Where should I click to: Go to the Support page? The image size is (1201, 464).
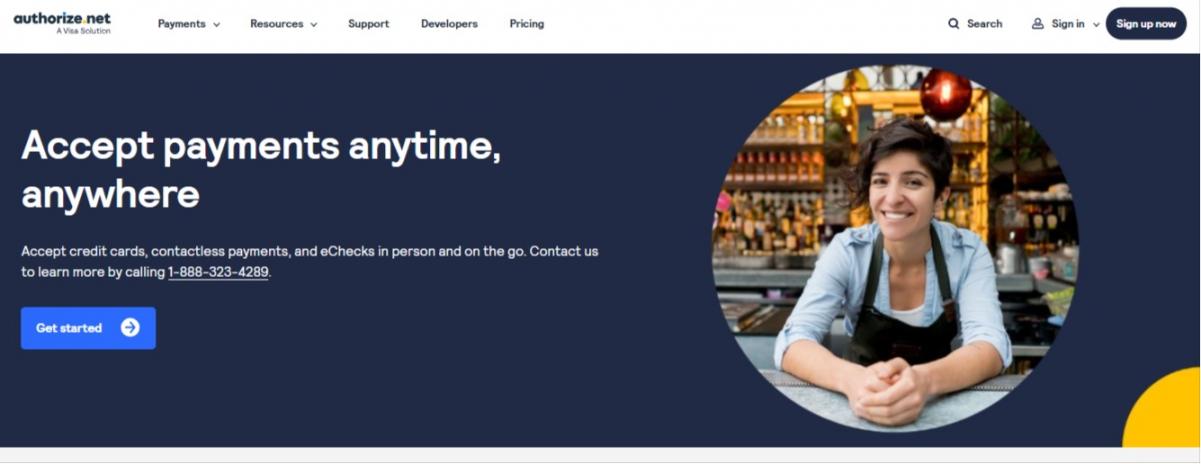click(x=369, y=24)
